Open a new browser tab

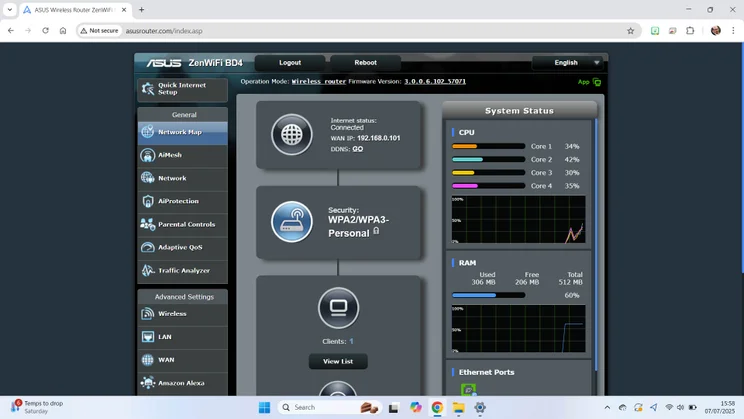[141, 9]
